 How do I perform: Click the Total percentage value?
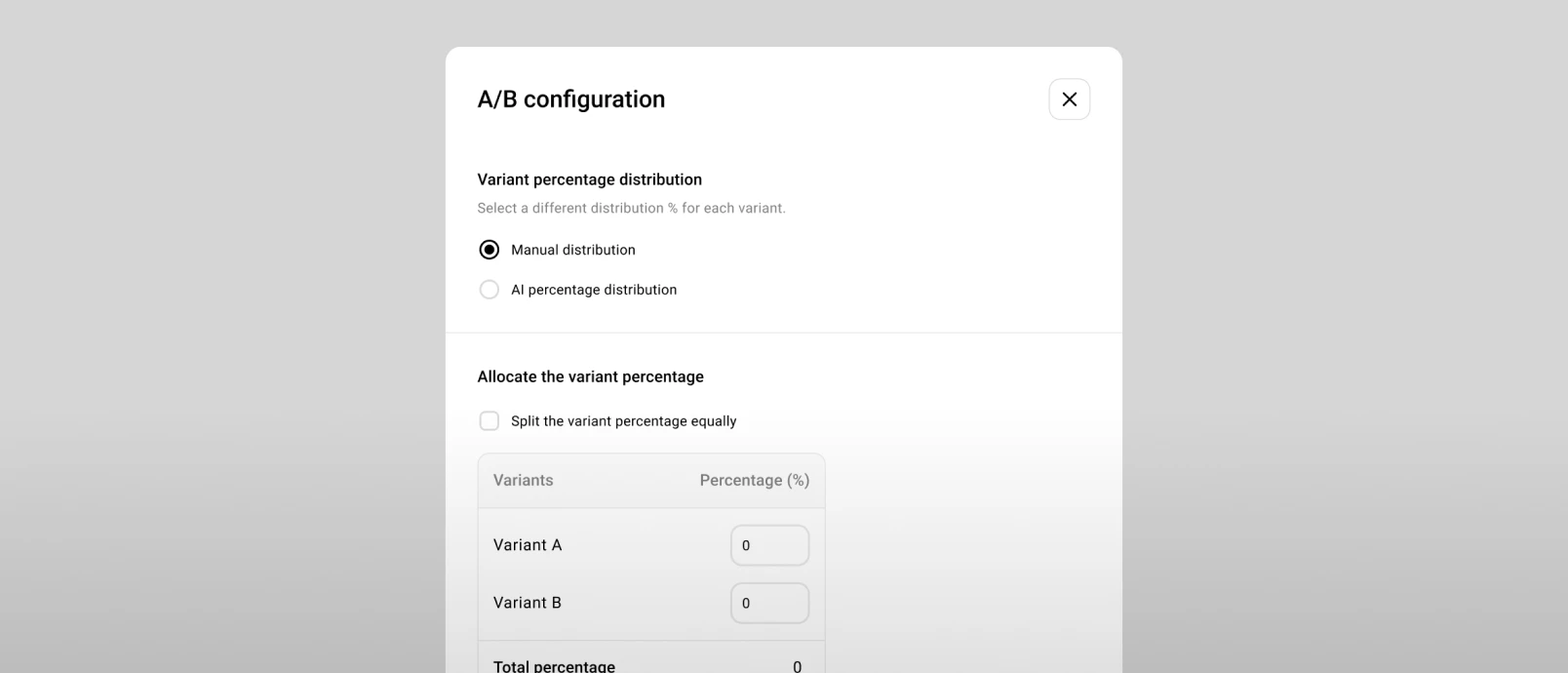click(x=797, y=666)
